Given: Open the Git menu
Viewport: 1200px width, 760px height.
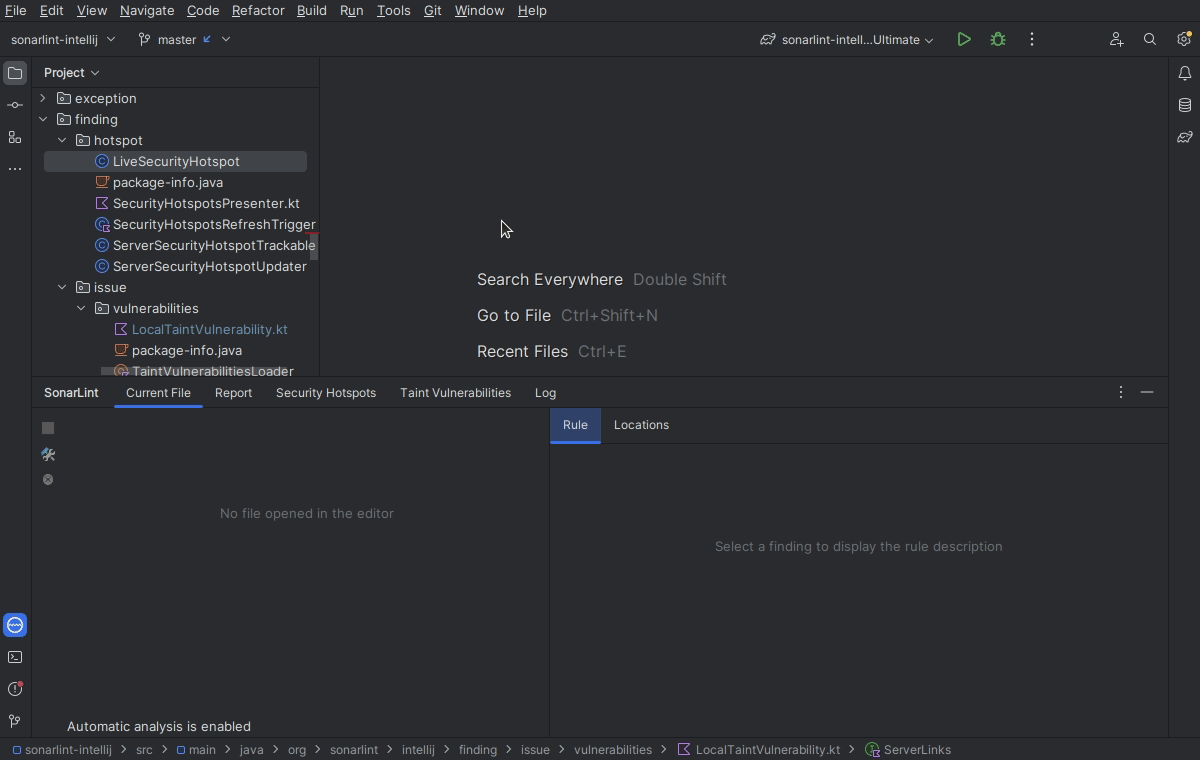Looking at the screenshot, I should [432, 11].
